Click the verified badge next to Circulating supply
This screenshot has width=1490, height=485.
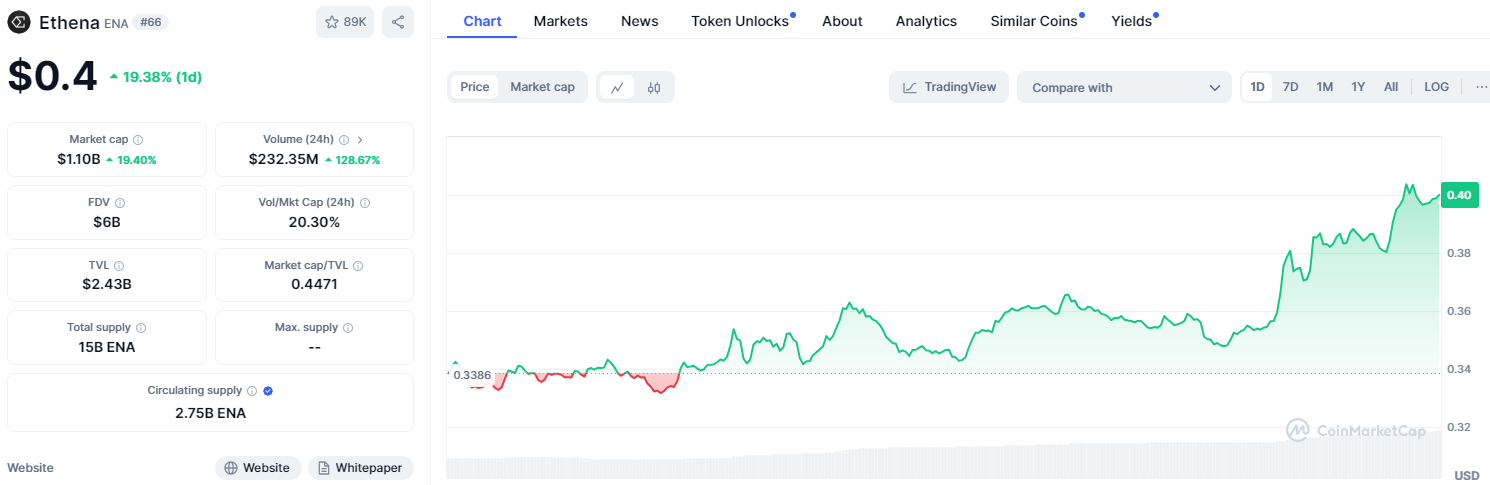[x=268, y=391]
